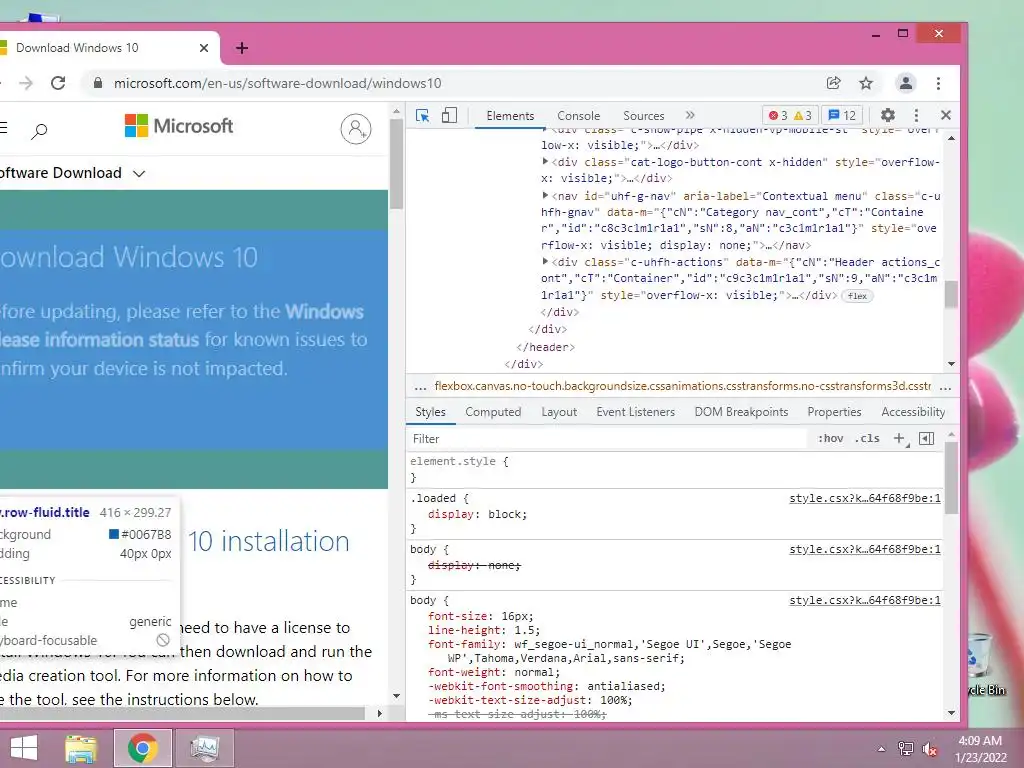Open the Microsoft site search icon
The width and height of the screenshot is (1024, 768).
click(39, 131)
